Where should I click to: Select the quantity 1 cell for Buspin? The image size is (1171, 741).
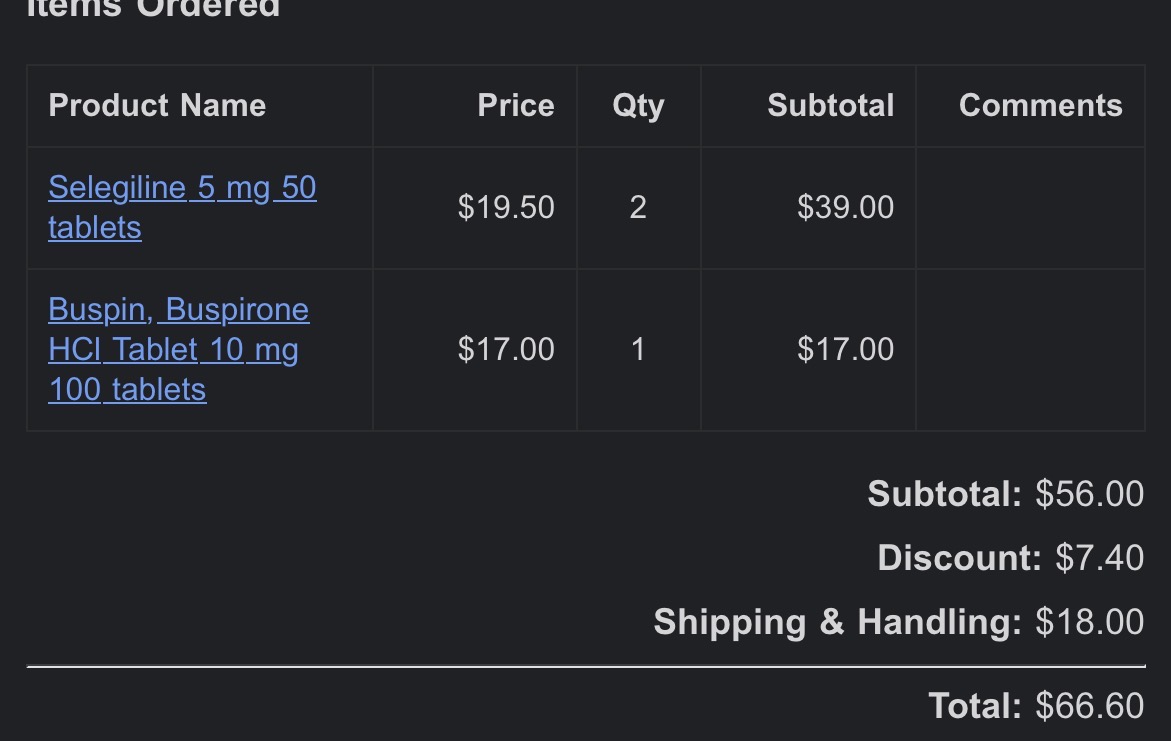(x=638, y=349)
